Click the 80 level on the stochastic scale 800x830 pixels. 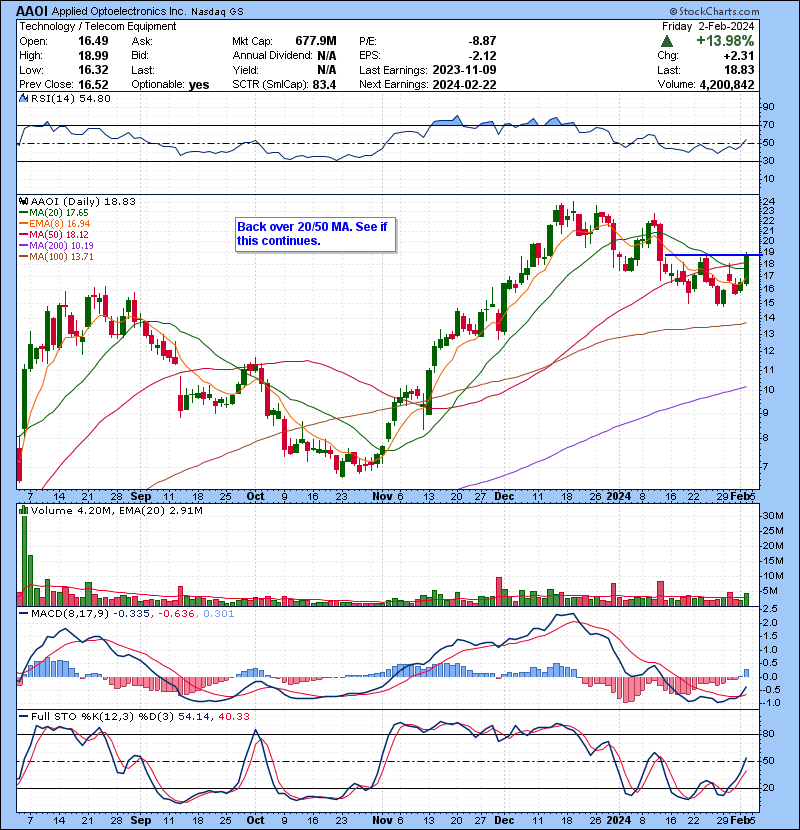click(768, 734)
